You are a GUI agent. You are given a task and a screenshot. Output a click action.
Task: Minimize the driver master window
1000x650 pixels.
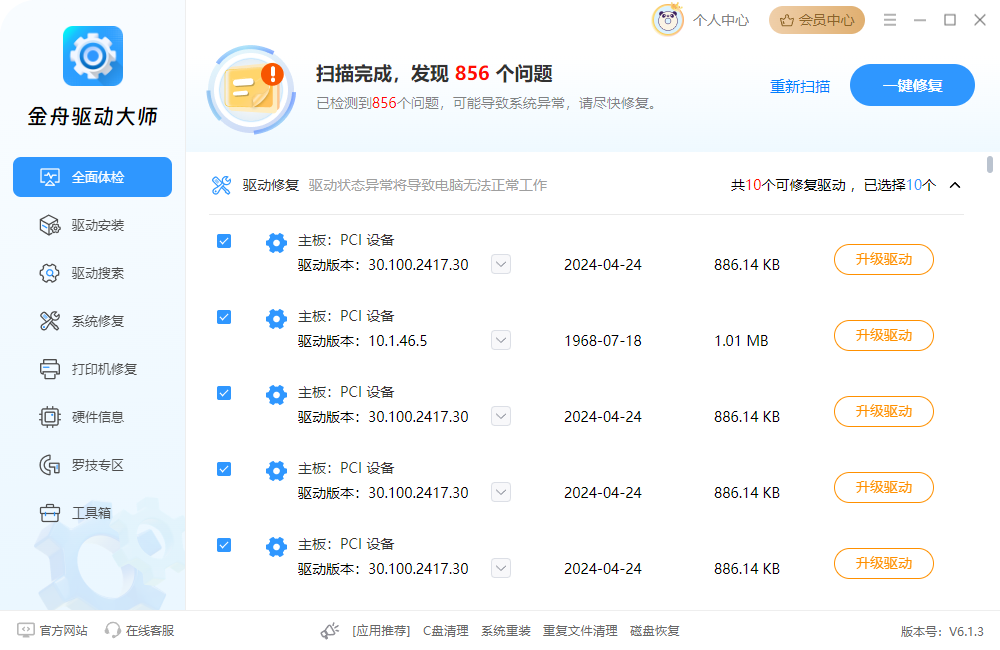tap(920, 20)
